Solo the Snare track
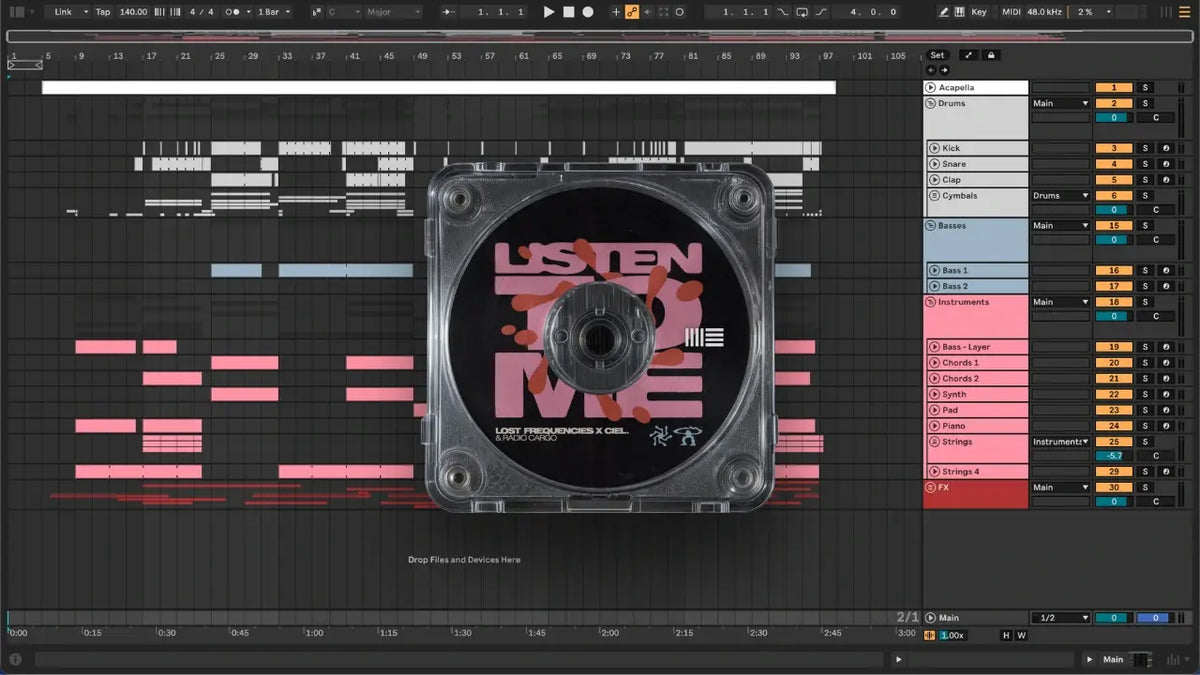The image size is (1200, 675). point(1146,164)
